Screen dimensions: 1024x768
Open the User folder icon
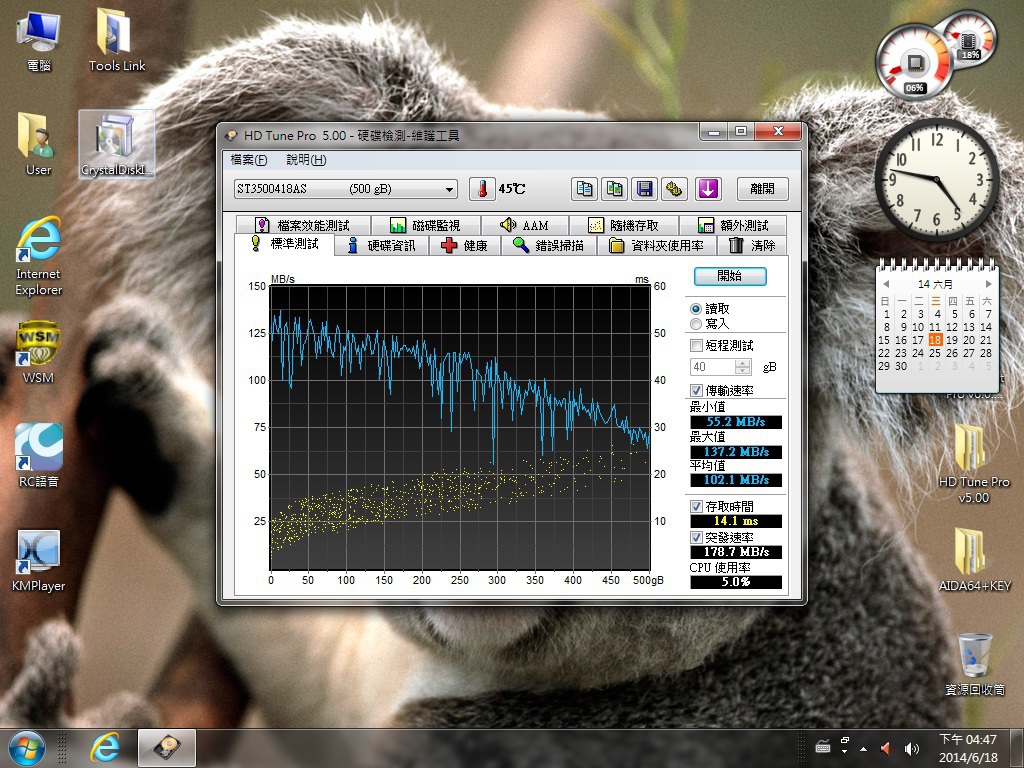[x=38, y=144]
